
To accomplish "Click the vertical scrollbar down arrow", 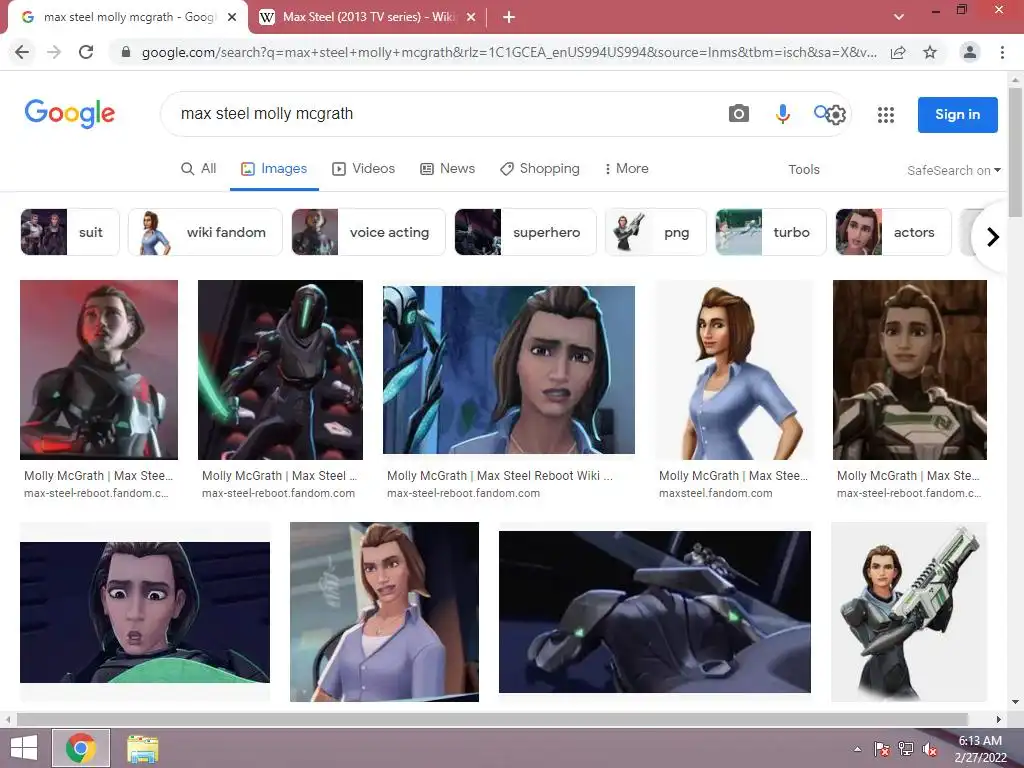I will pos(1015,702).
